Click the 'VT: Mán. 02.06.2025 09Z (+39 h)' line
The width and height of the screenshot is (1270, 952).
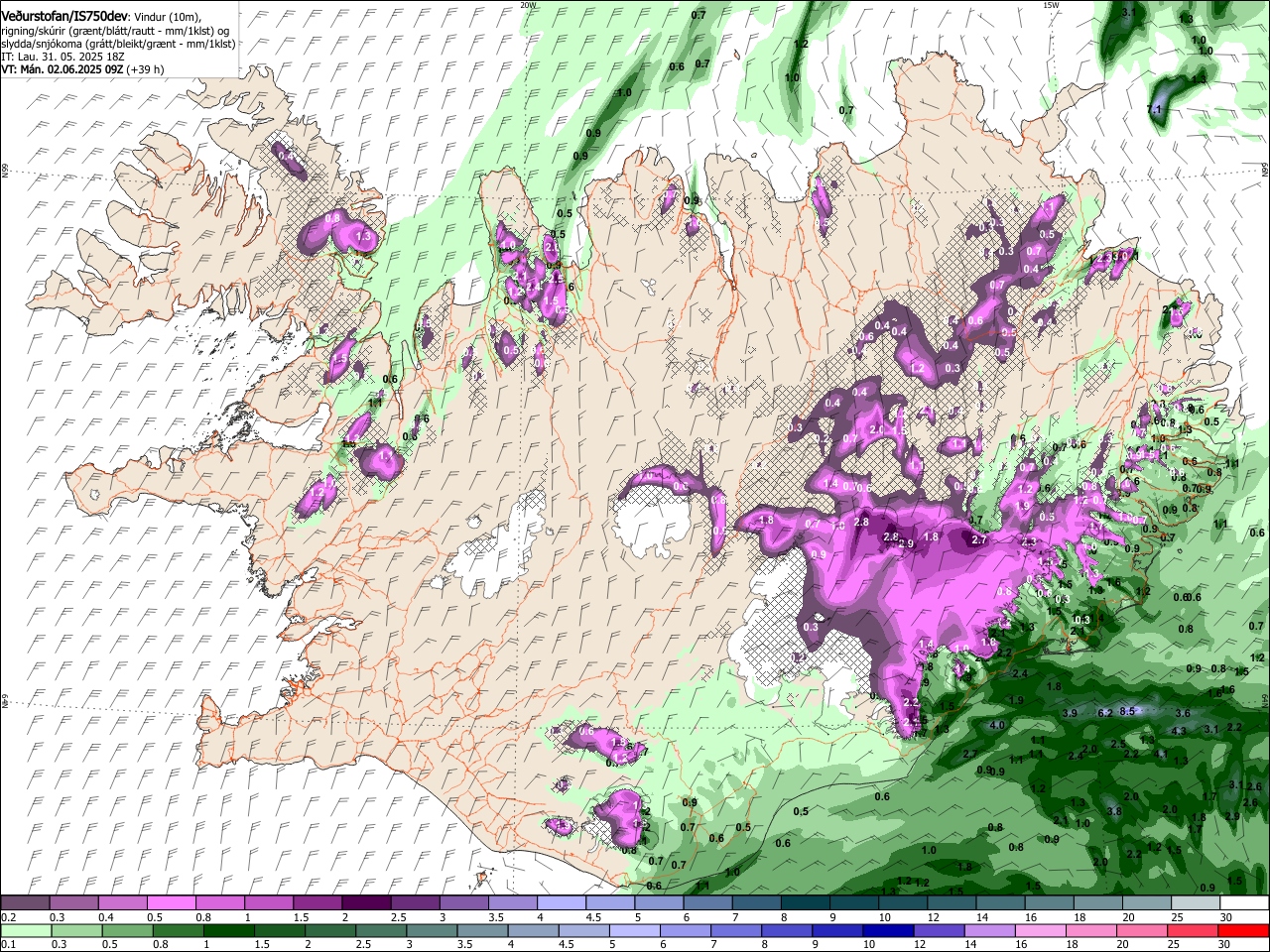pos(82,69)
